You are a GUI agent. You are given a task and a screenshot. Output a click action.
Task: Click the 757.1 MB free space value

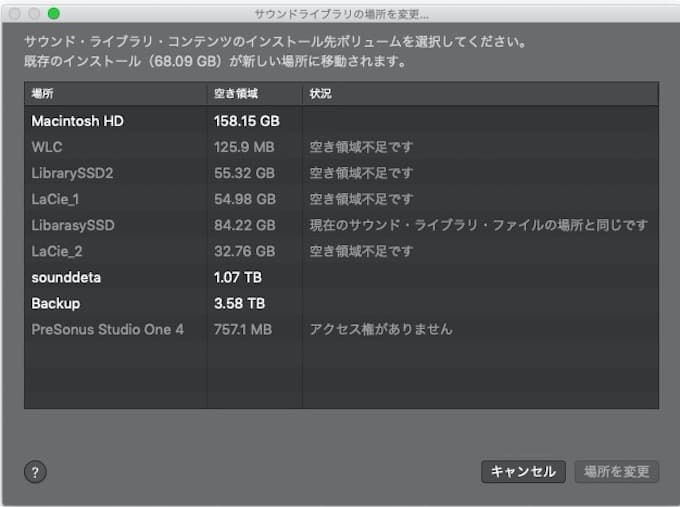243,329
